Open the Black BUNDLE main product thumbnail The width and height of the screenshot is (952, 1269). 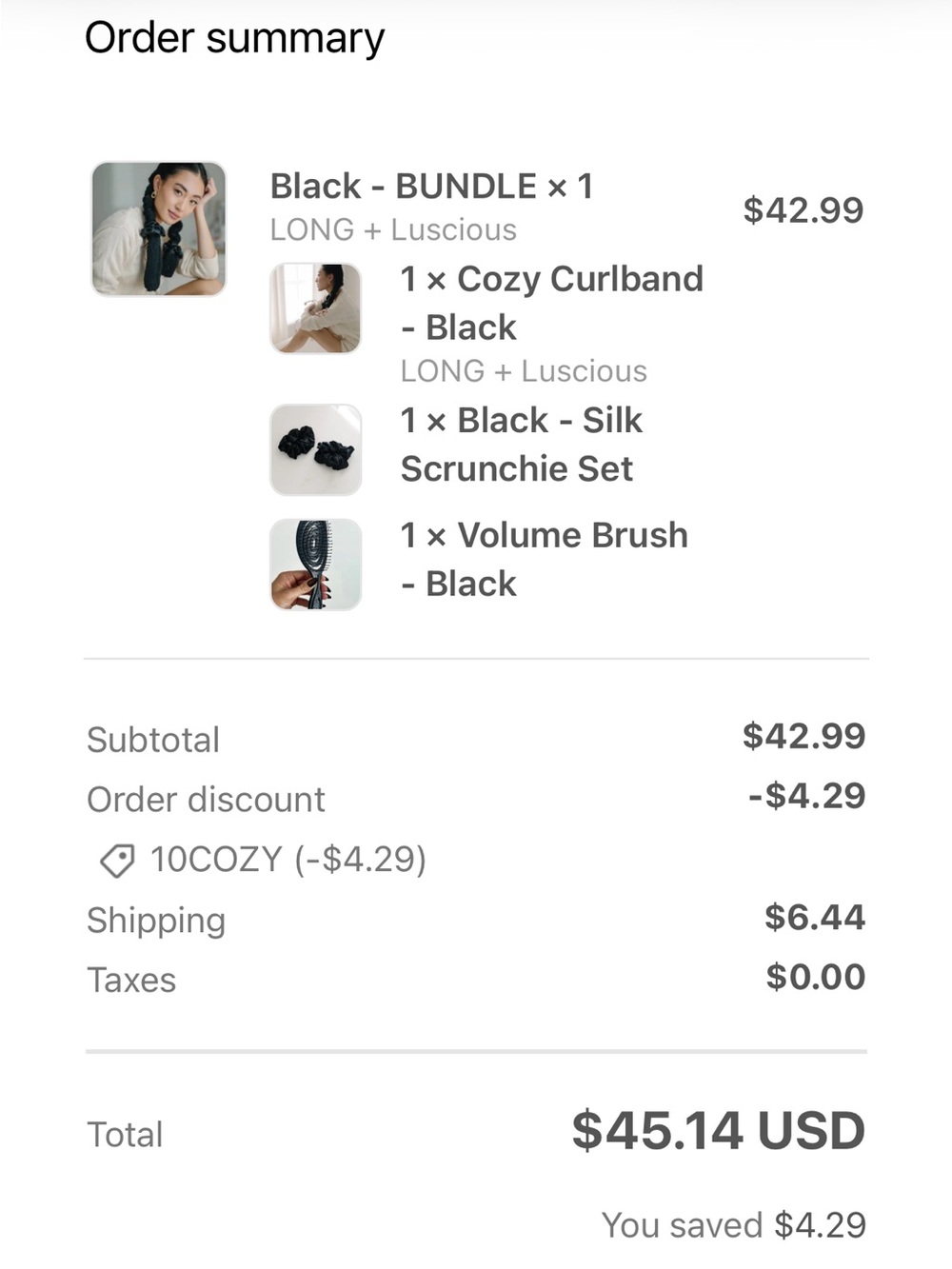tap(159, 228)
